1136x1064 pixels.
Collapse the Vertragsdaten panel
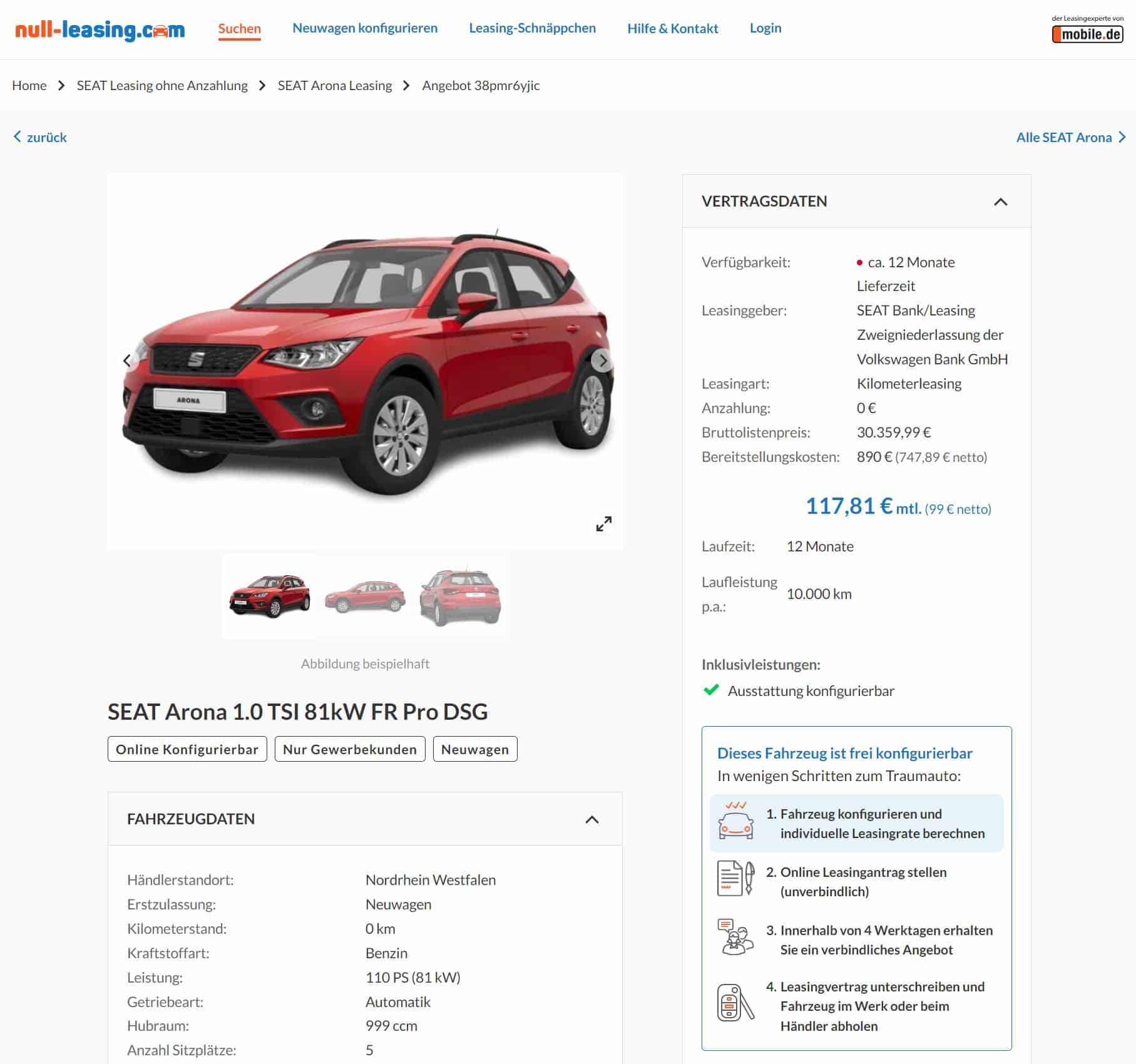pyautogui.click(x=1000, y=202)
